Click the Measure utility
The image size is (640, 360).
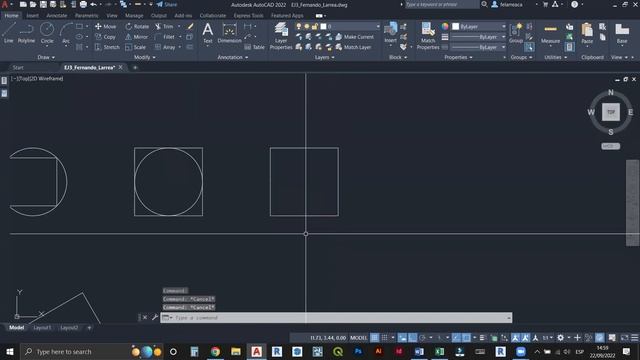550,33
